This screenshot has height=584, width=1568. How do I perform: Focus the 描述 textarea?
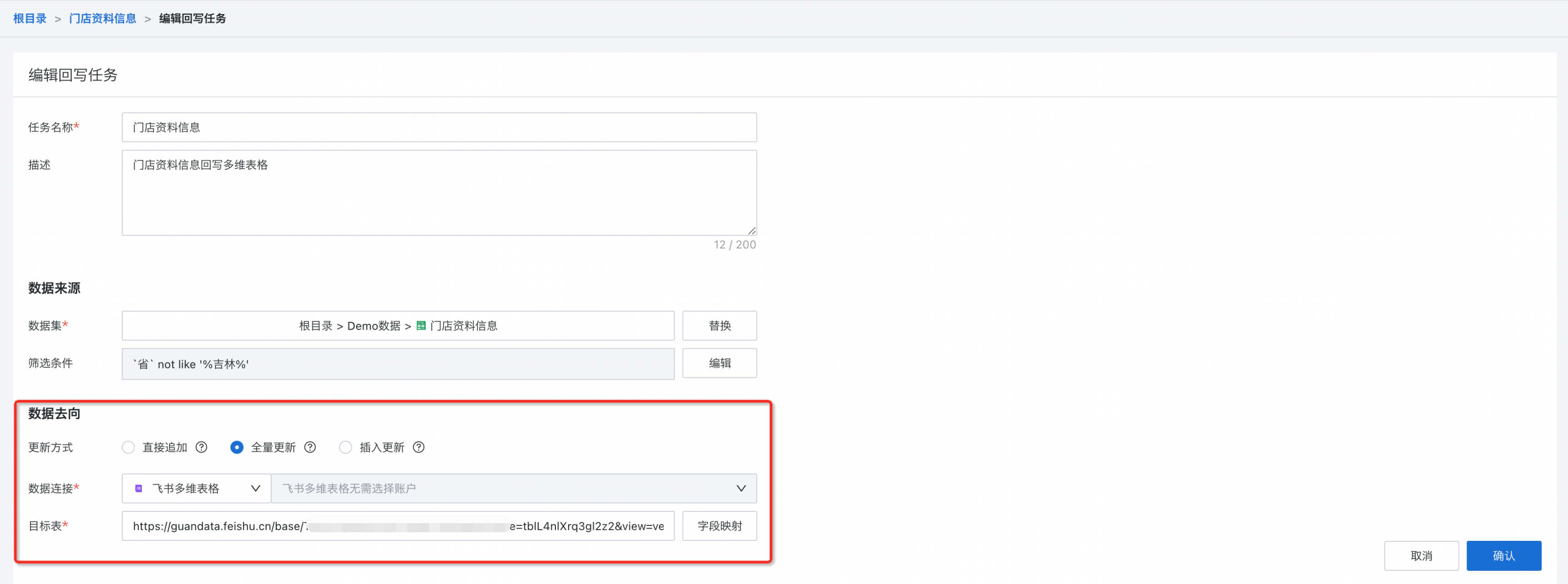pyautogui.click(x=439, y=193)
